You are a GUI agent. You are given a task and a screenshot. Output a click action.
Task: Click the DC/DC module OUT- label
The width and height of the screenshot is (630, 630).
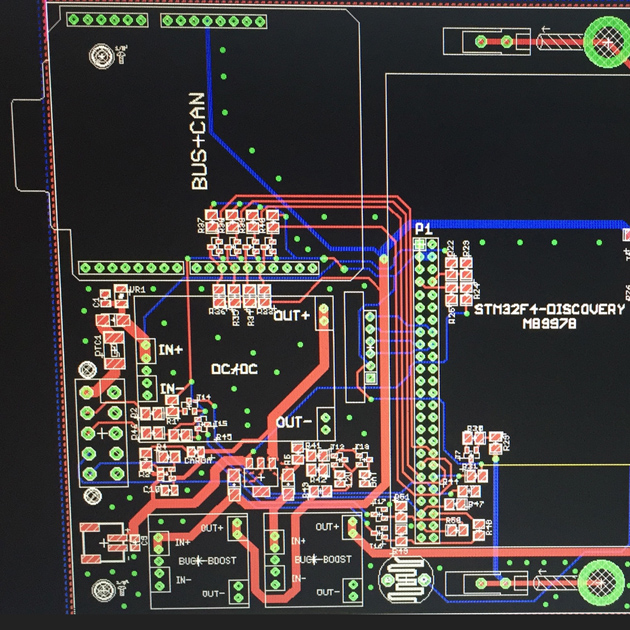click(295, 422)
